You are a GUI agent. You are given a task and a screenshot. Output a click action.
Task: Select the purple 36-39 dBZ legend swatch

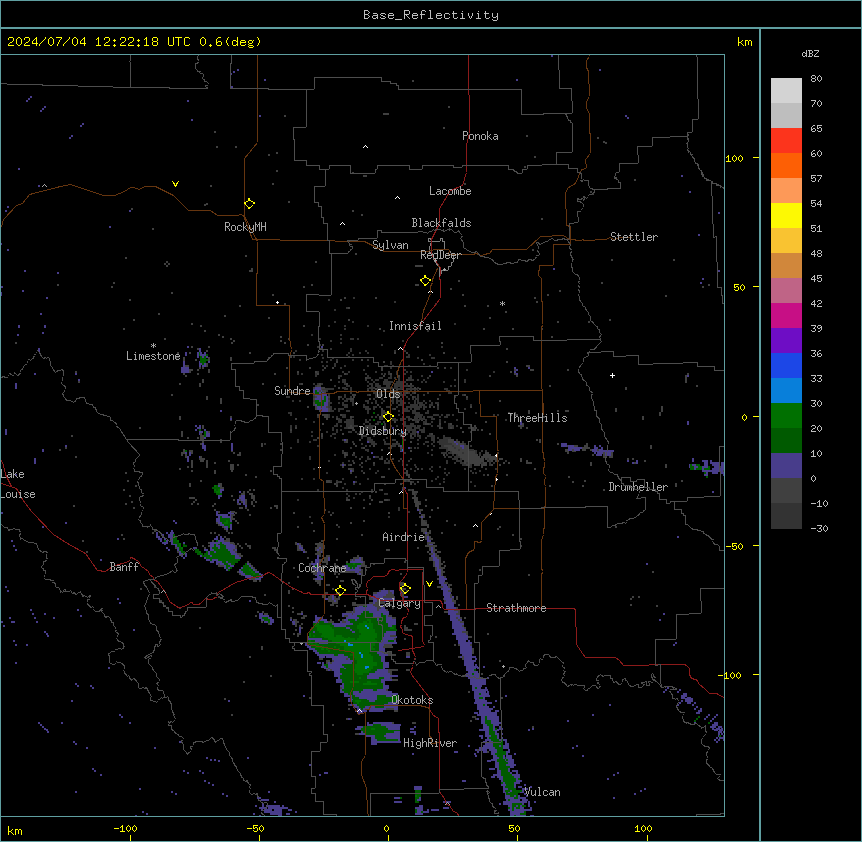[786, 340]
